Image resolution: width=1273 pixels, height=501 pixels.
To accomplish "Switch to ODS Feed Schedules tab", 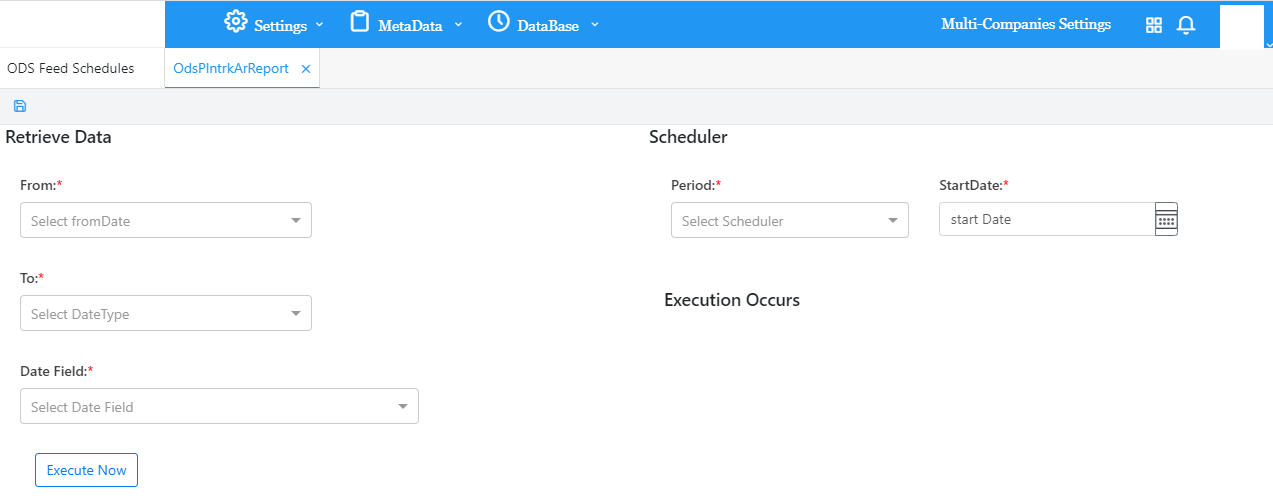I will [x=70, y=69].
